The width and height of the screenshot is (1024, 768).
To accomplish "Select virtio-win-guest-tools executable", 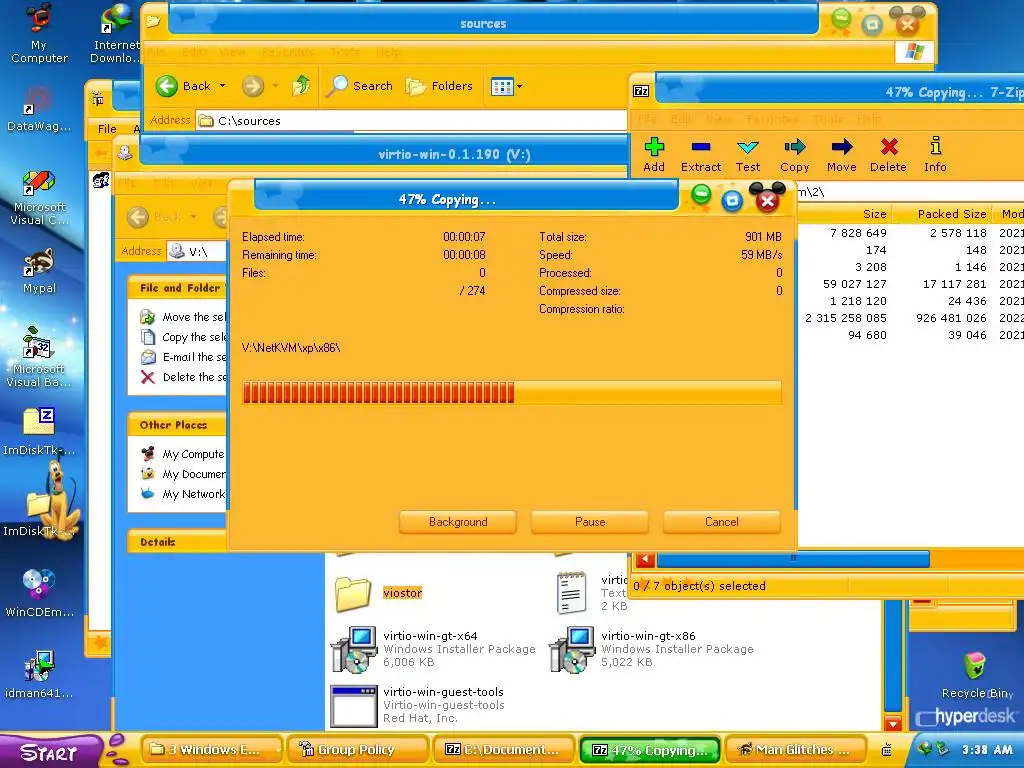I will pos(418,705).
